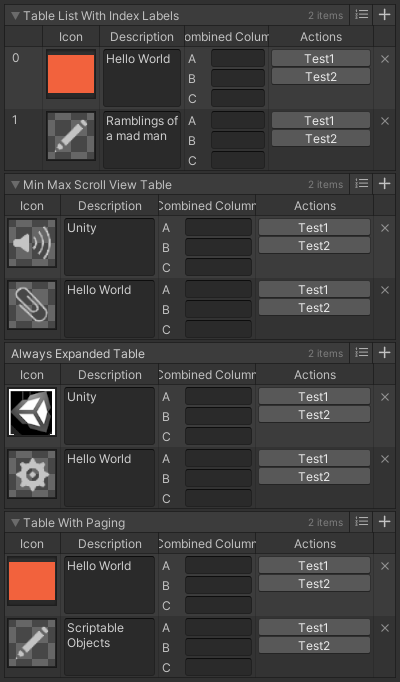400x682 pixels.
Task: Click the gear icon in Always Expanded Table
Action: [x=32, y=474]
